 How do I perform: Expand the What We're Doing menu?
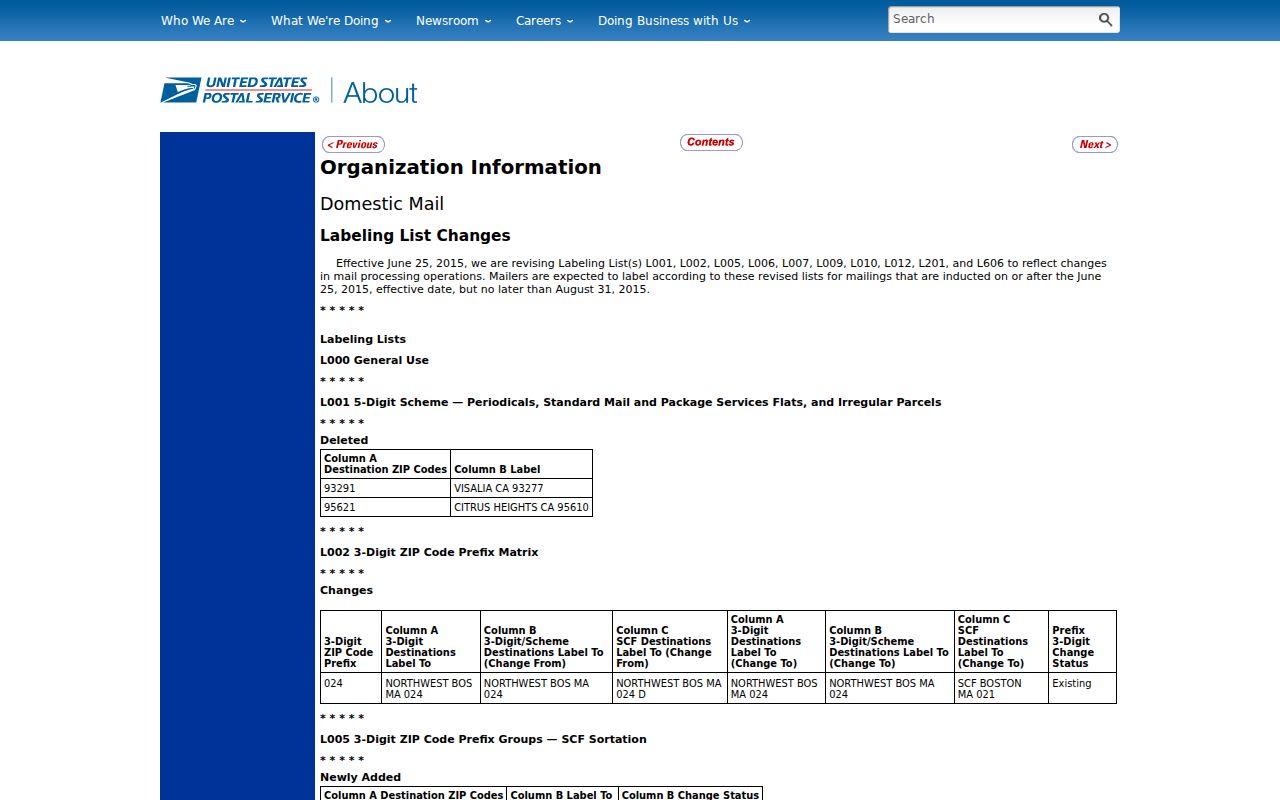coord(331,20)
